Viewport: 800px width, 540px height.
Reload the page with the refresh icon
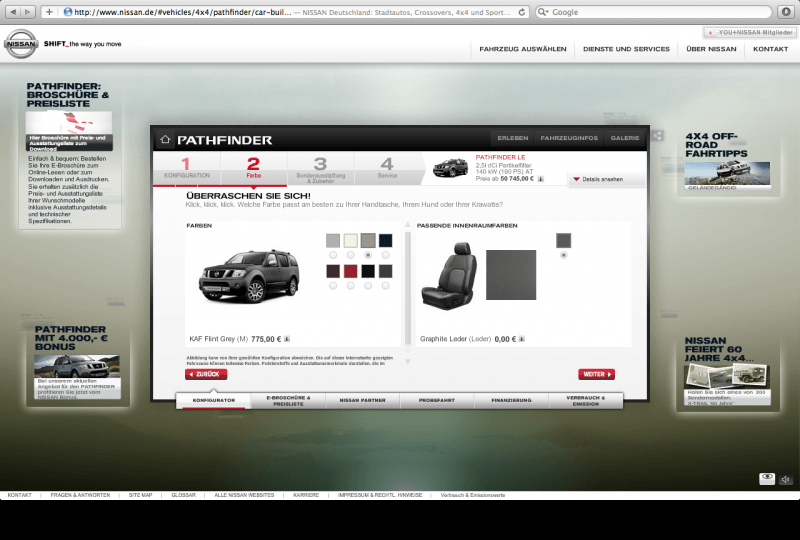(521, 12)
